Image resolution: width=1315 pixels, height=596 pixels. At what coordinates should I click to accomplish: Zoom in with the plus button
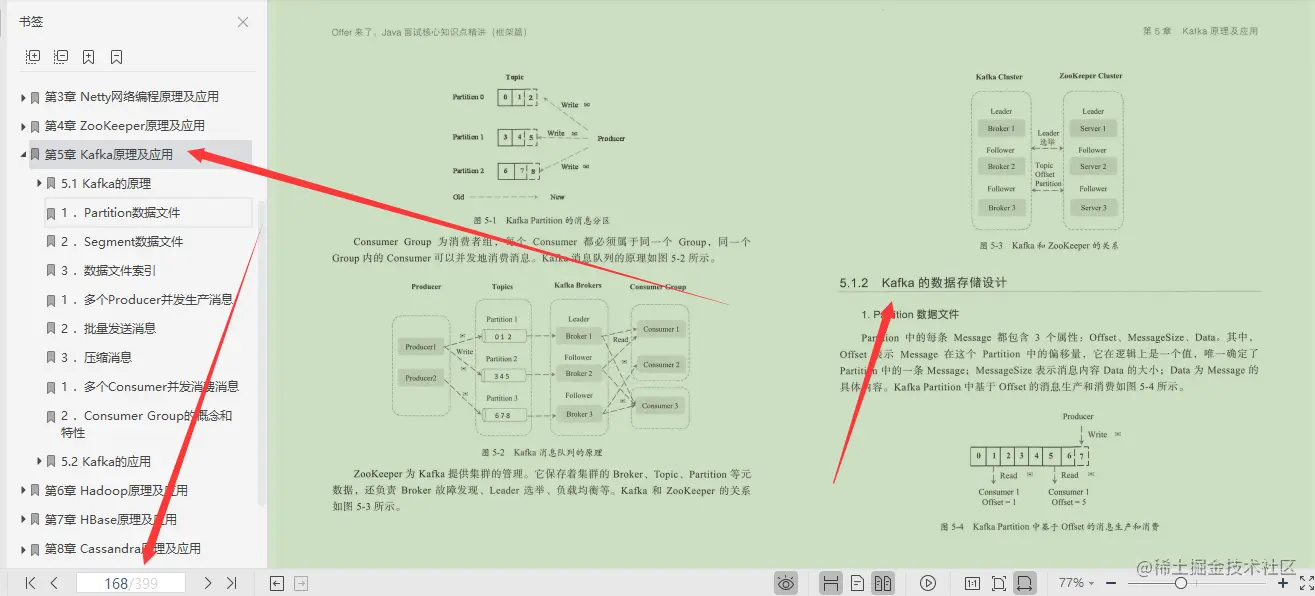1283,583
